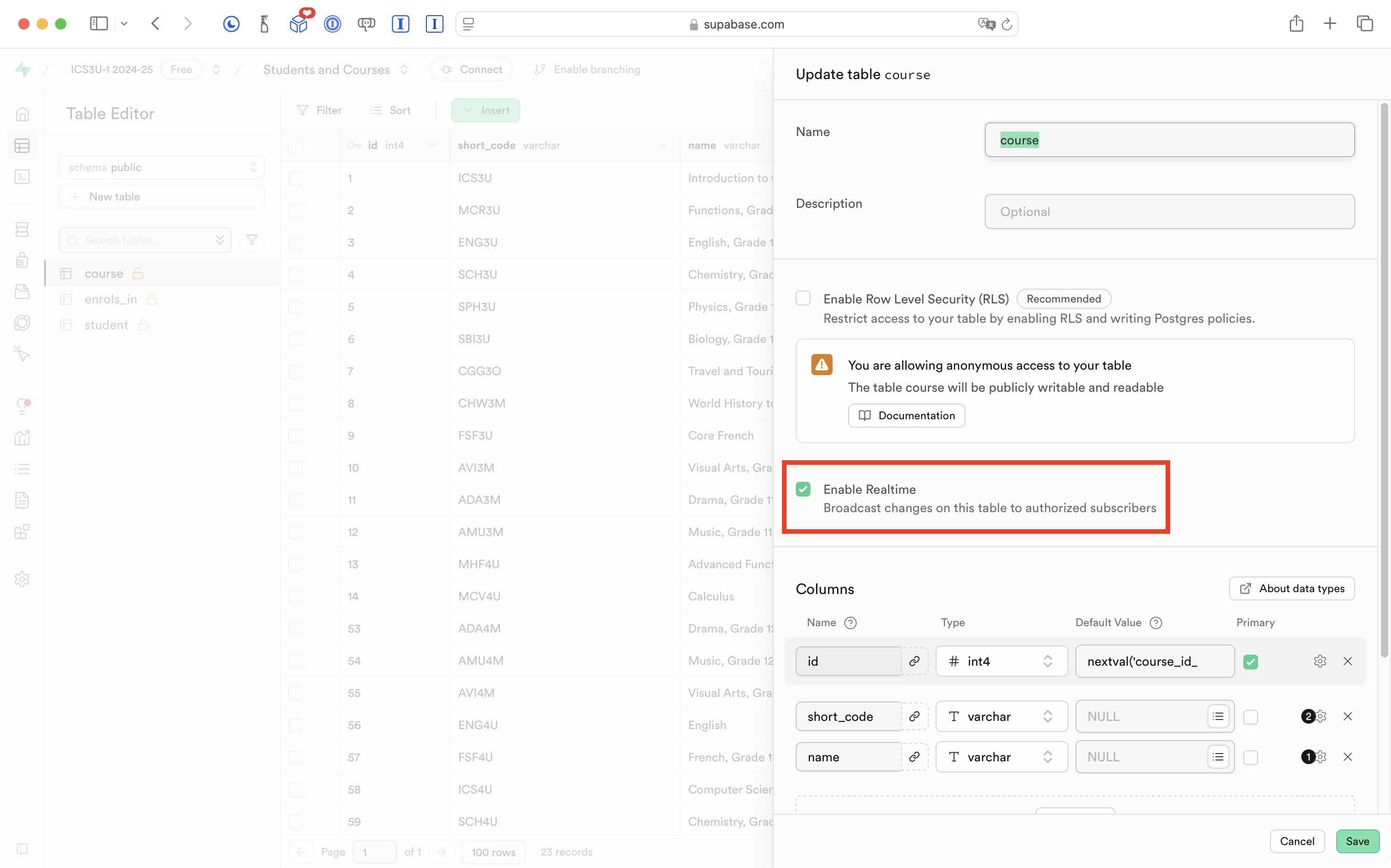Select the enrols_in table in the sidebar

coord(110,299)
